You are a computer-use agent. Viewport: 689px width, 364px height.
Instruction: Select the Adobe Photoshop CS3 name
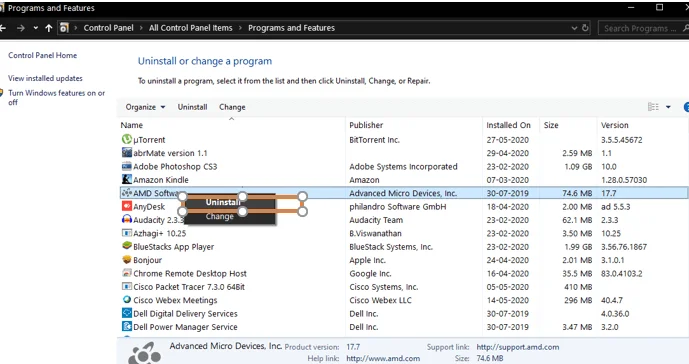click(x=175, y=167)
